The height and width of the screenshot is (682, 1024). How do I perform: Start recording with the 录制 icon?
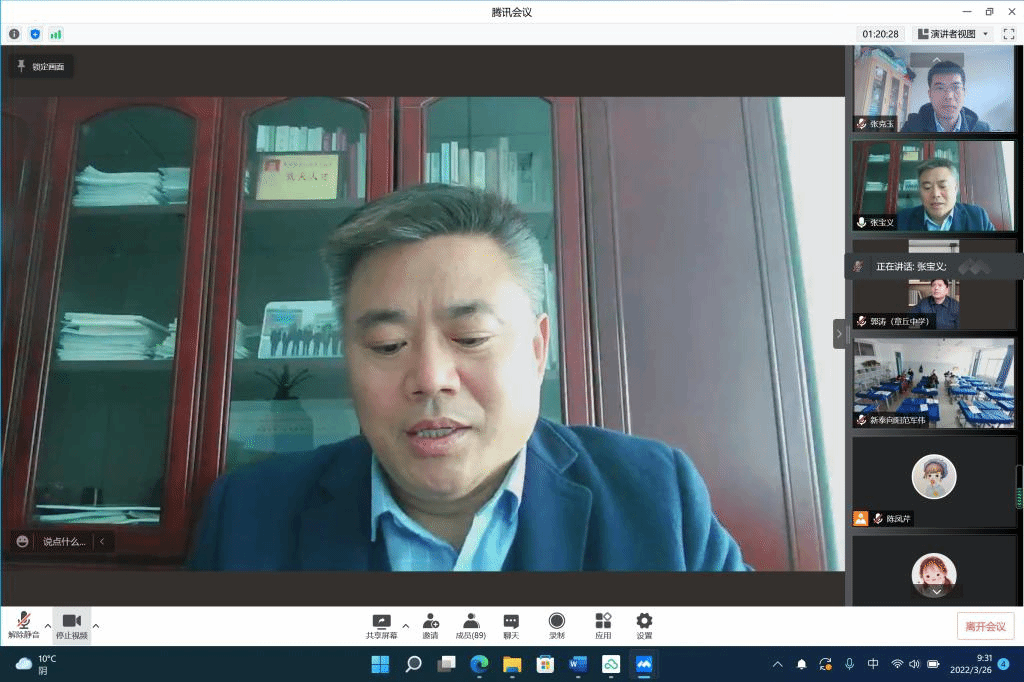pyautogui.click(x=556, y=626)
